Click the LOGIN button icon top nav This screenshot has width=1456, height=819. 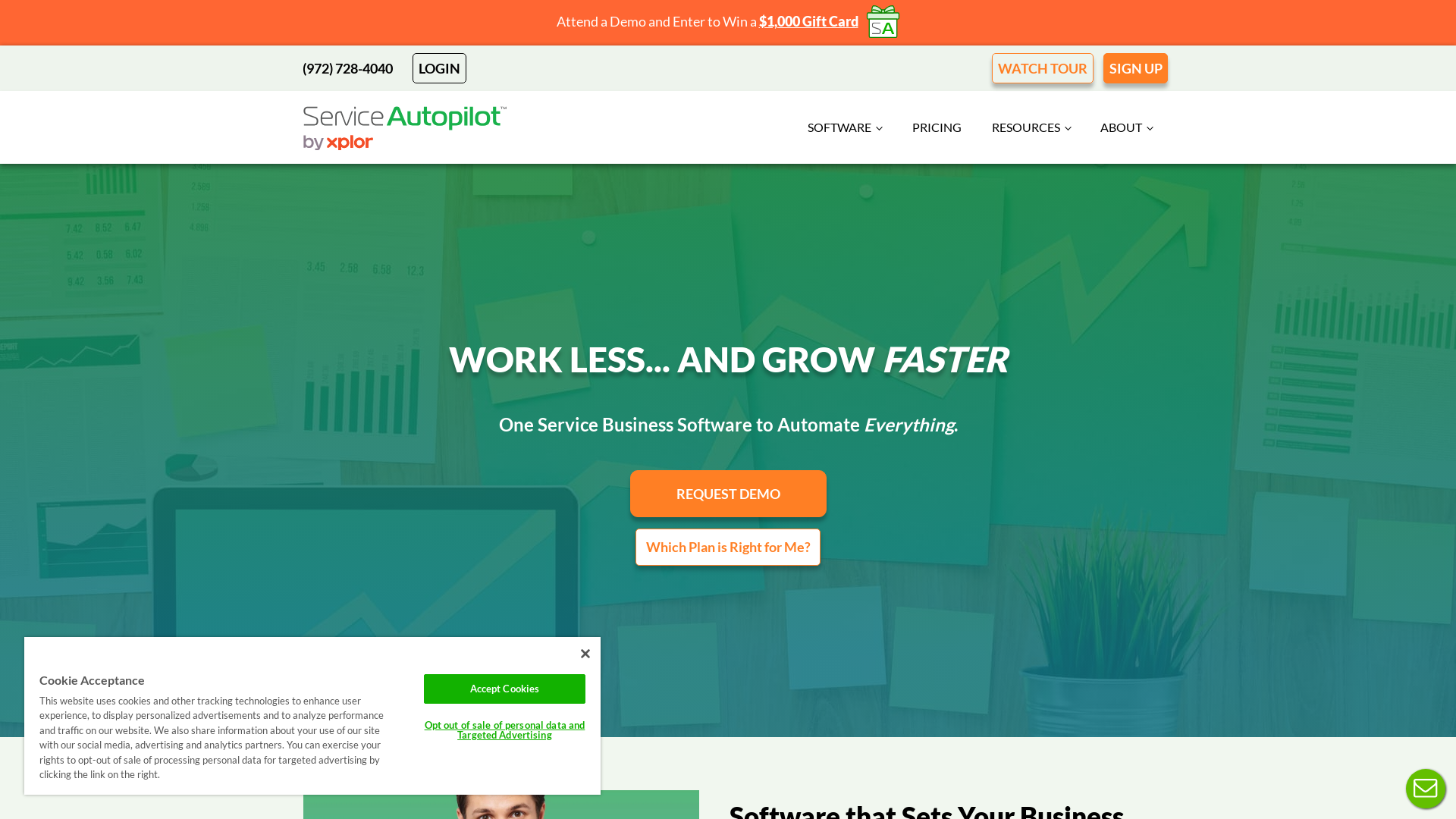coord(439,68)
